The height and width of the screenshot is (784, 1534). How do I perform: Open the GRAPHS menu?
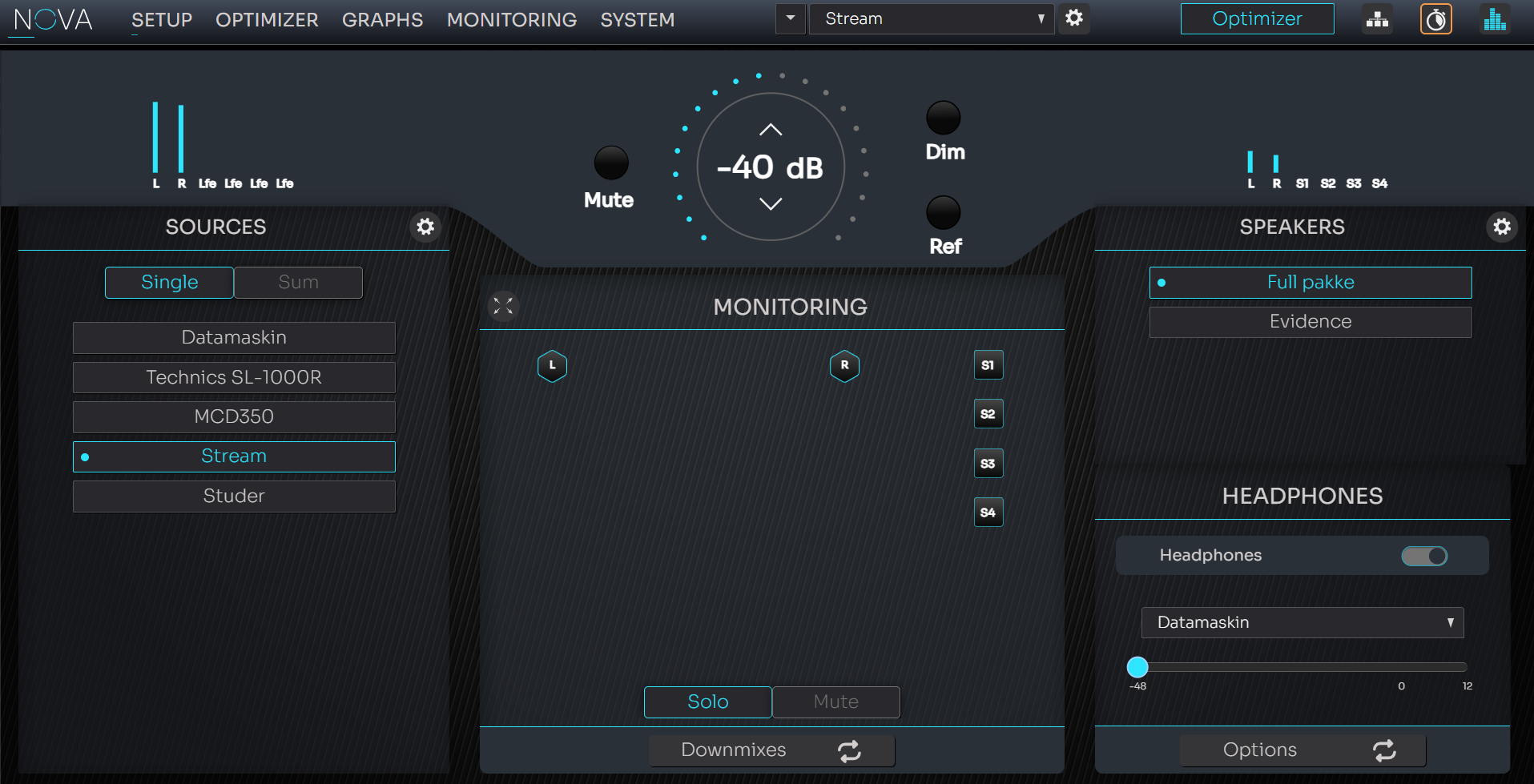pyautogui.click(x=382, y=20)
